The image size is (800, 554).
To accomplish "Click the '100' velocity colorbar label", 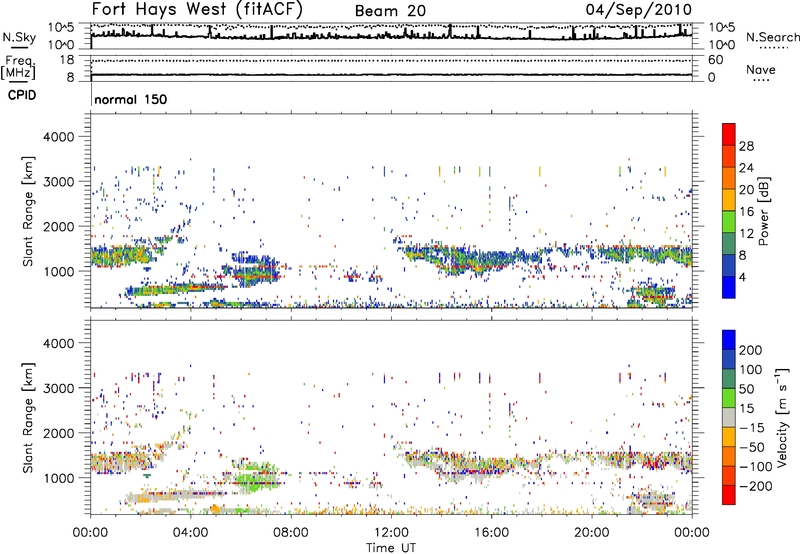I will click(x=751, y=370).
